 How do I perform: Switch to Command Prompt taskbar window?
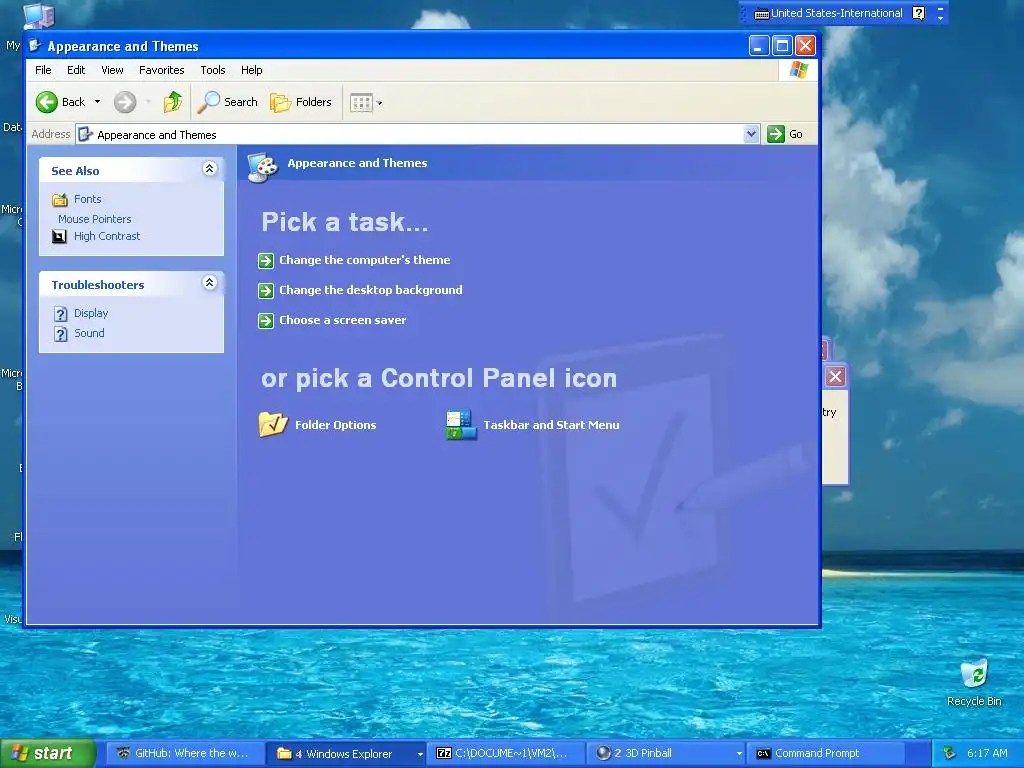coord(826,754)
